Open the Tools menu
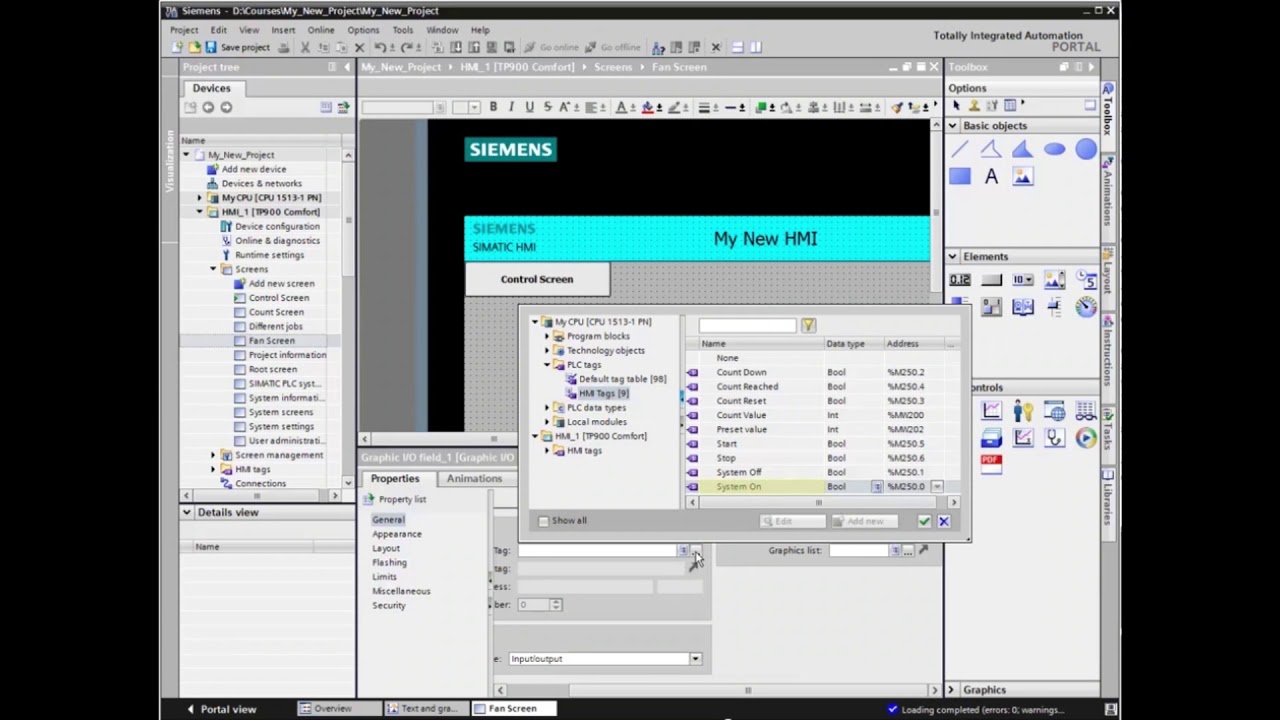Viewport: 1280px width, 720px height. [402, 30]
